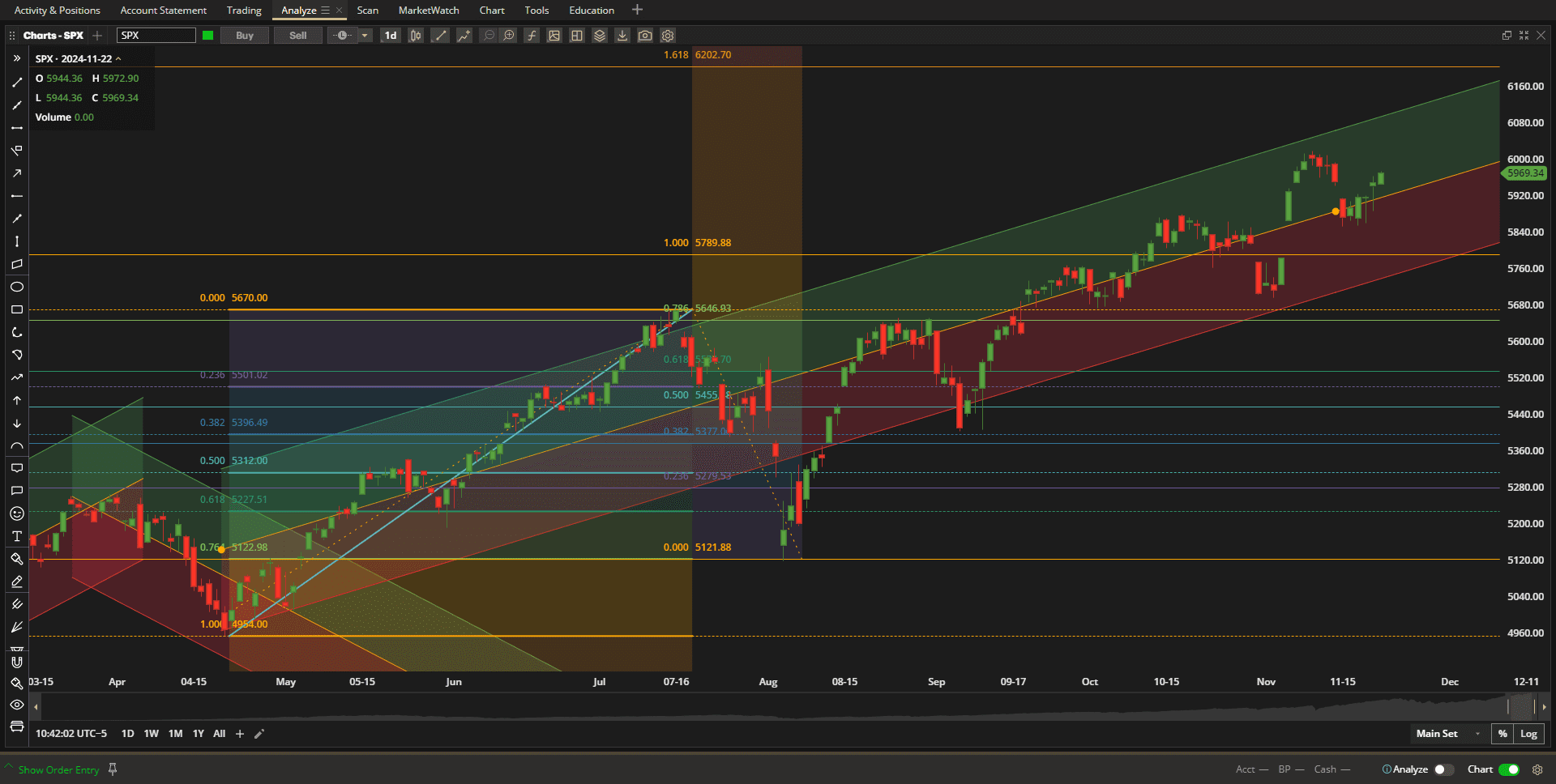This screenshot has height=784, width=1556.
Task: Select the text label tool
Action: click(16, 536)
